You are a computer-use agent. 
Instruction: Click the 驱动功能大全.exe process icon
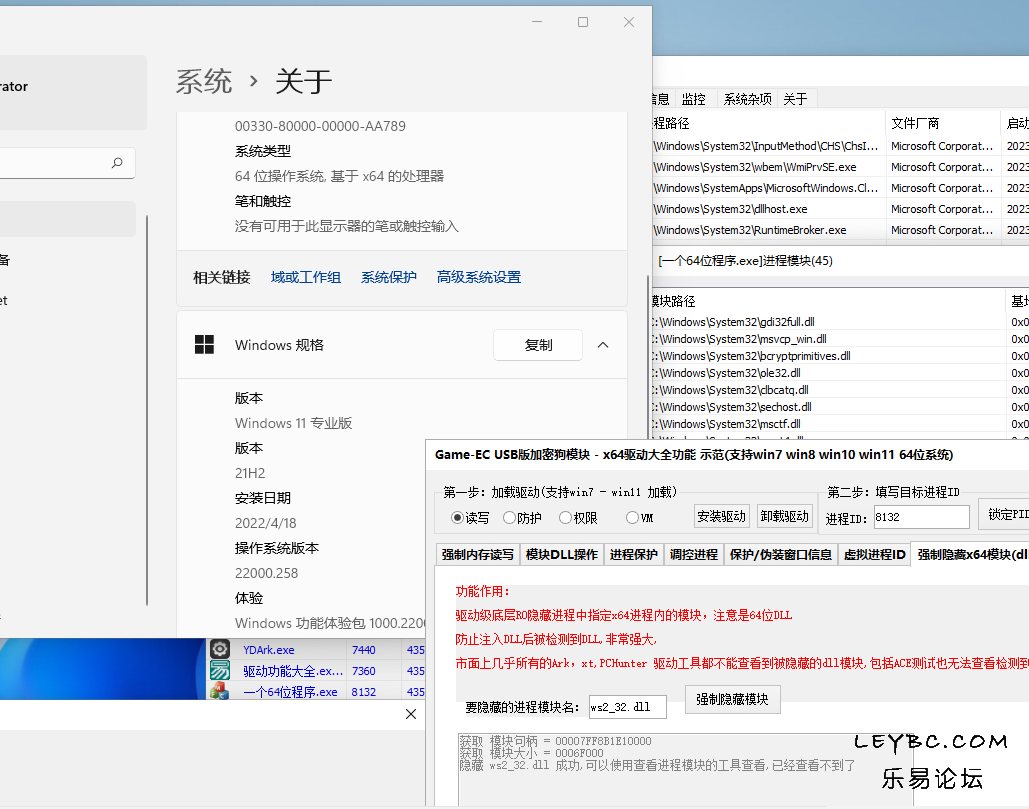click(x=220, y=670)
